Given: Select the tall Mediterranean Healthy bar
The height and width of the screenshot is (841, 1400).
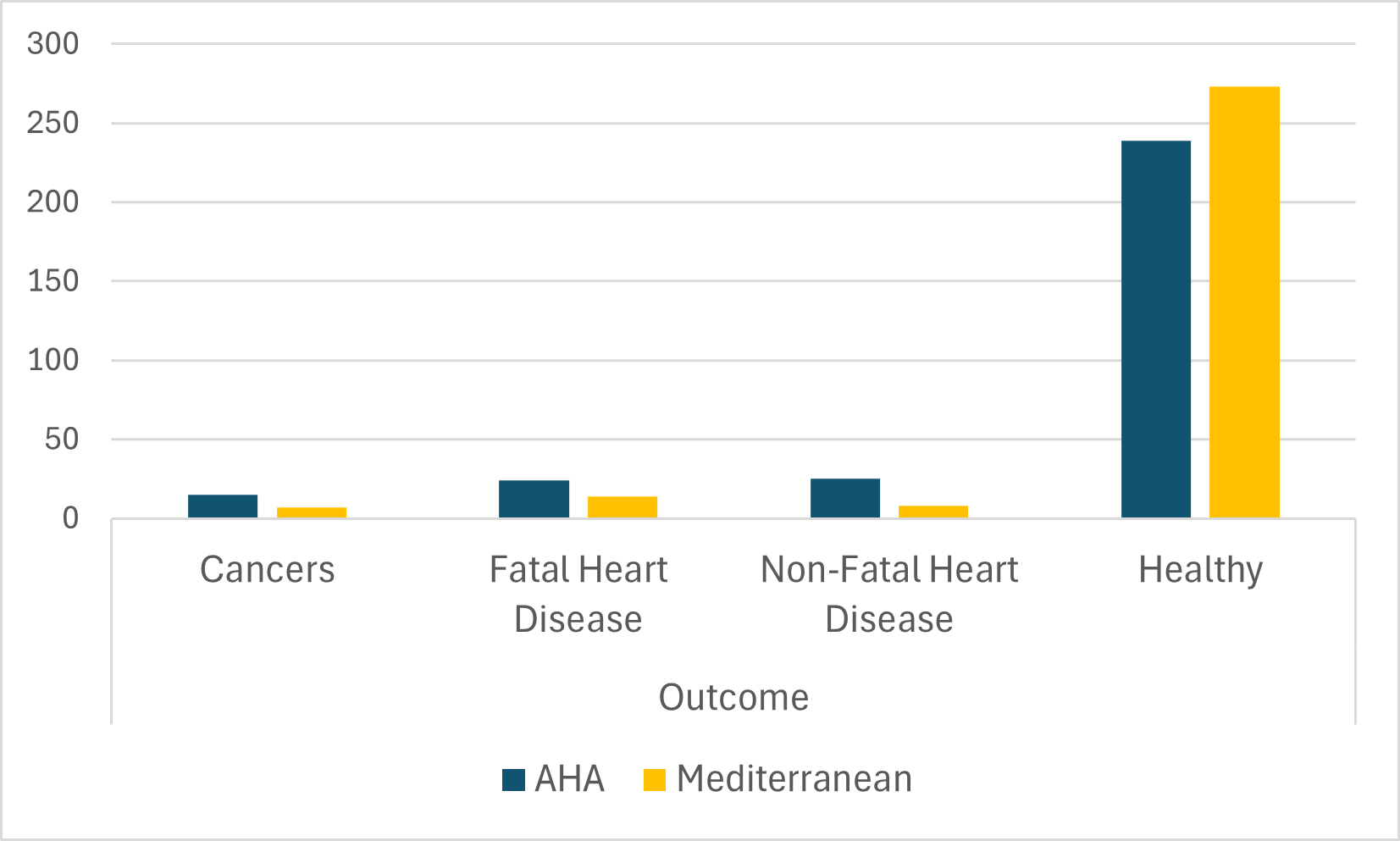Looking at the screenshot, I should [1244, 302].
